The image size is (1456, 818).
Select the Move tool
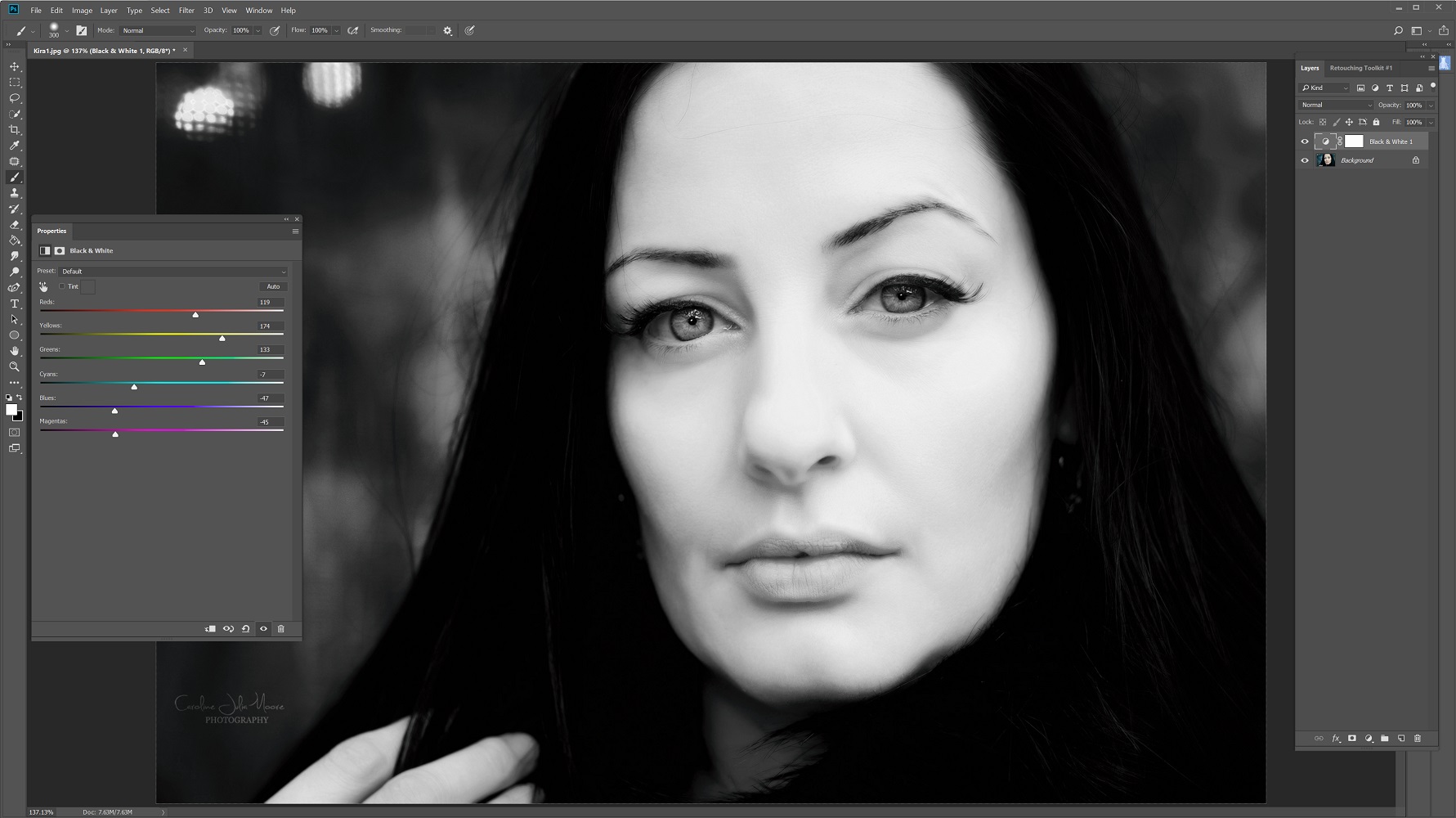point(14,67)
